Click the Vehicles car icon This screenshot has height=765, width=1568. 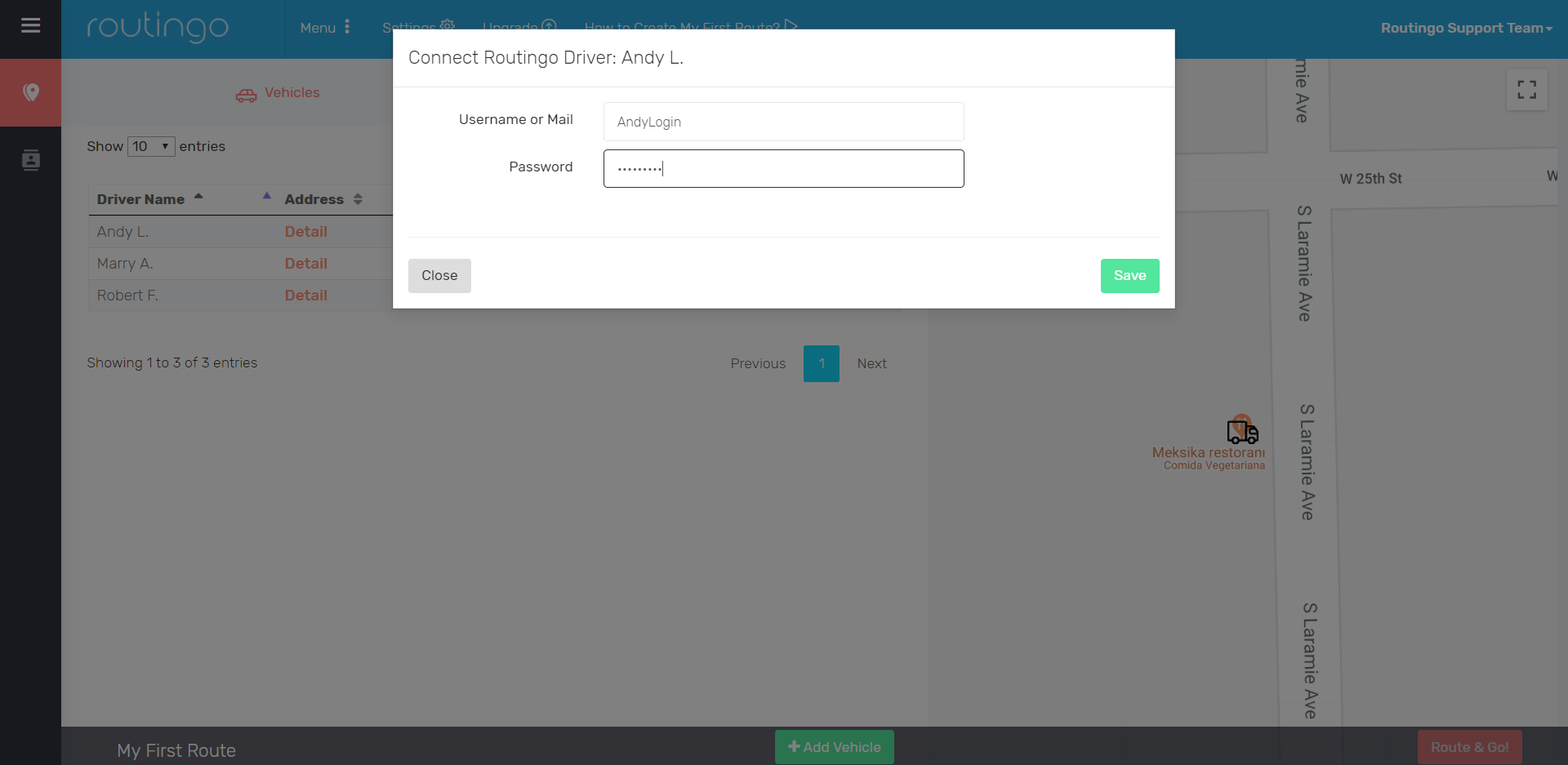[246, 96]
